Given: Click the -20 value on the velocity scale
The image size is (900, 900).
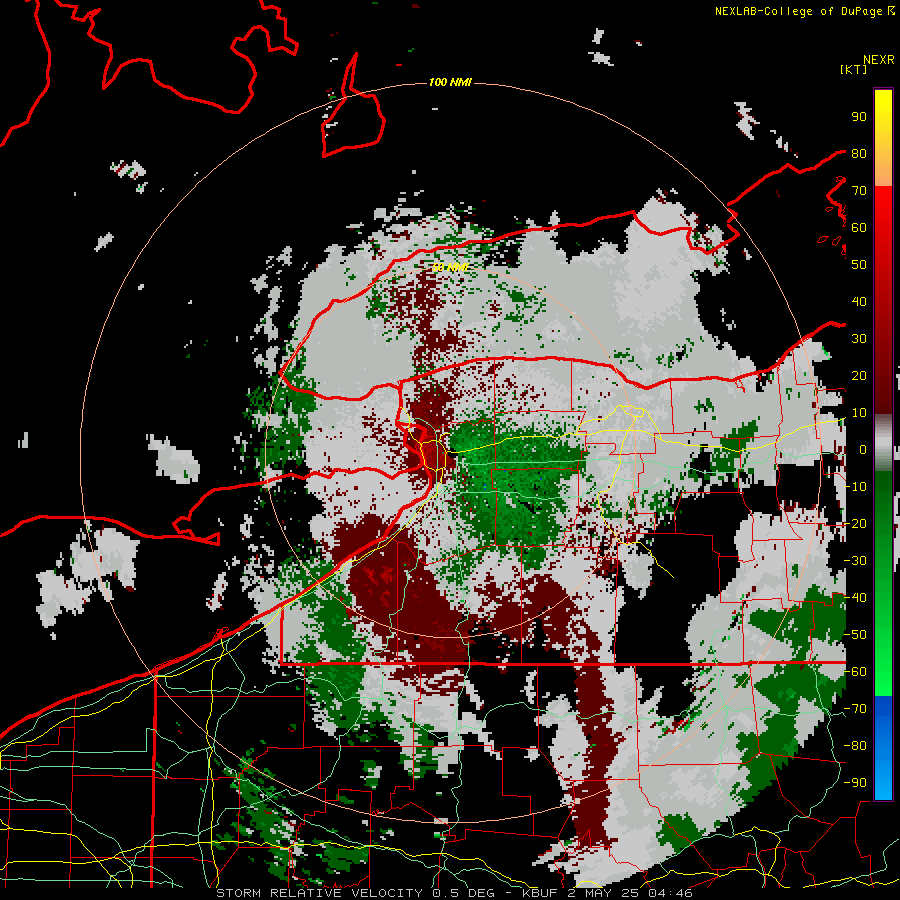Looking at the screenshot, I should pos(856,523).
